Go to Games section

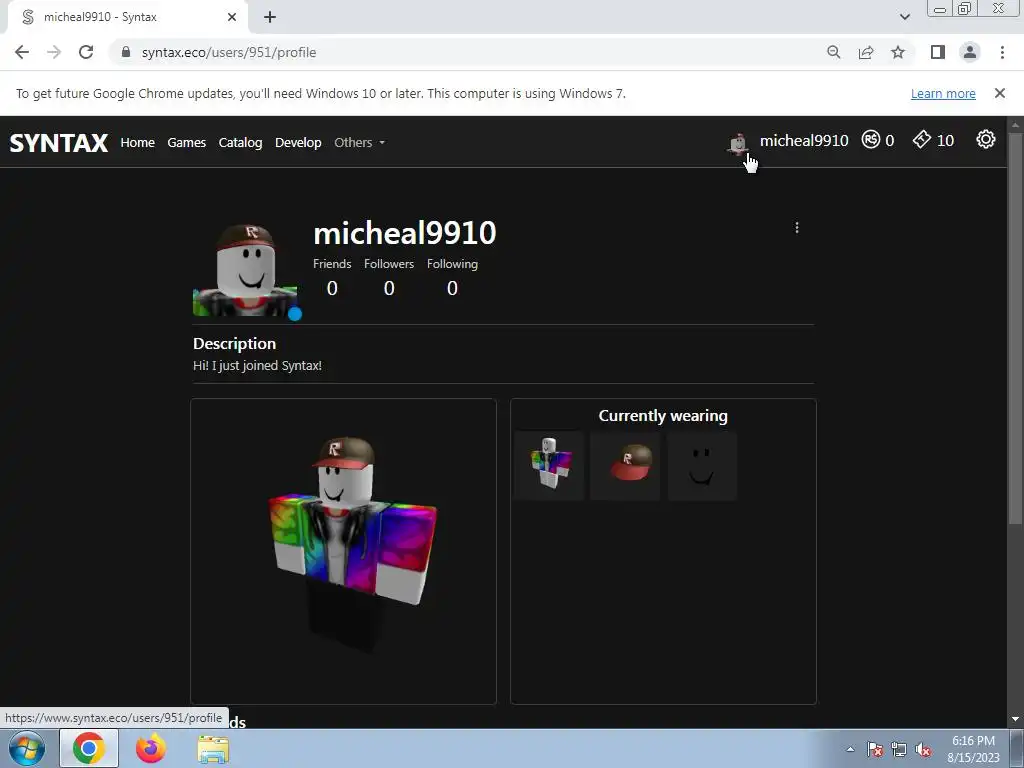coord(186,142)
